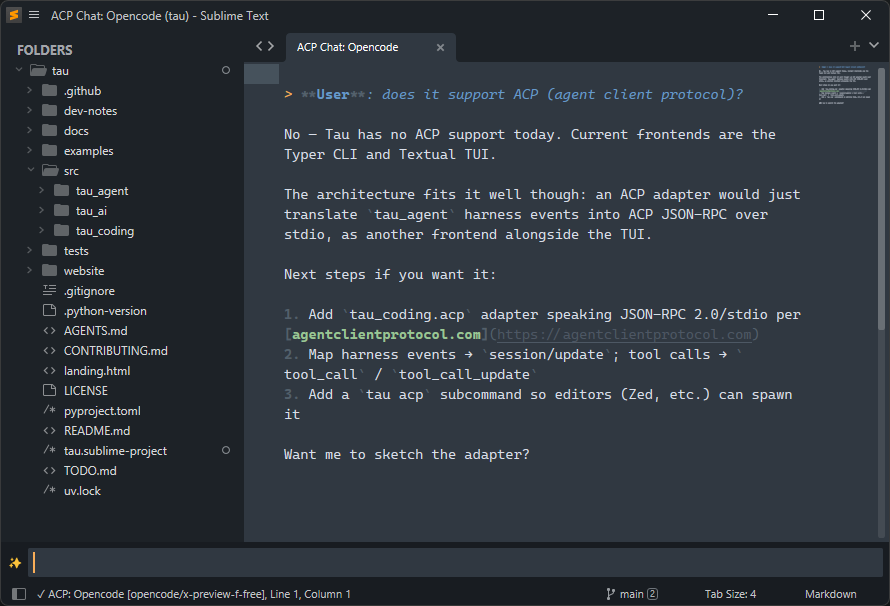
Task: Toggle the sidebar with status bar panel icon
Action: 19,594
